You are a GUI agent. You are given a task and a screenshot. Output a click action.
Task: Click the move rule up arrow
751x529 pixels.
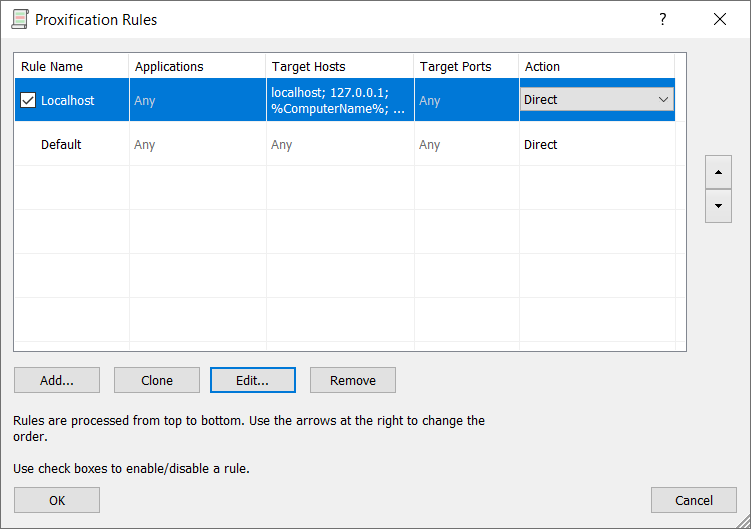[718, 171]
